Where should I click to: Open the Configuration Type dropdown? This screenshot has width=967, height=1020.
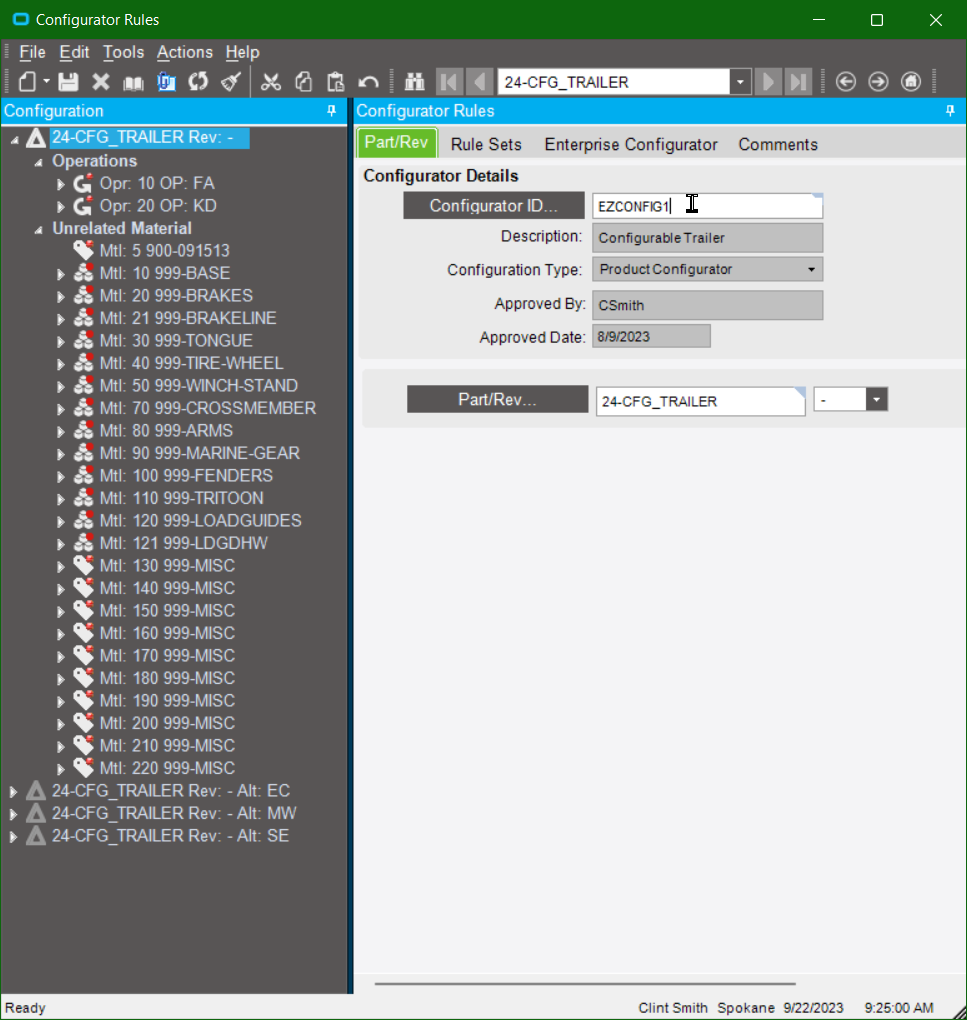click(812, 269)
